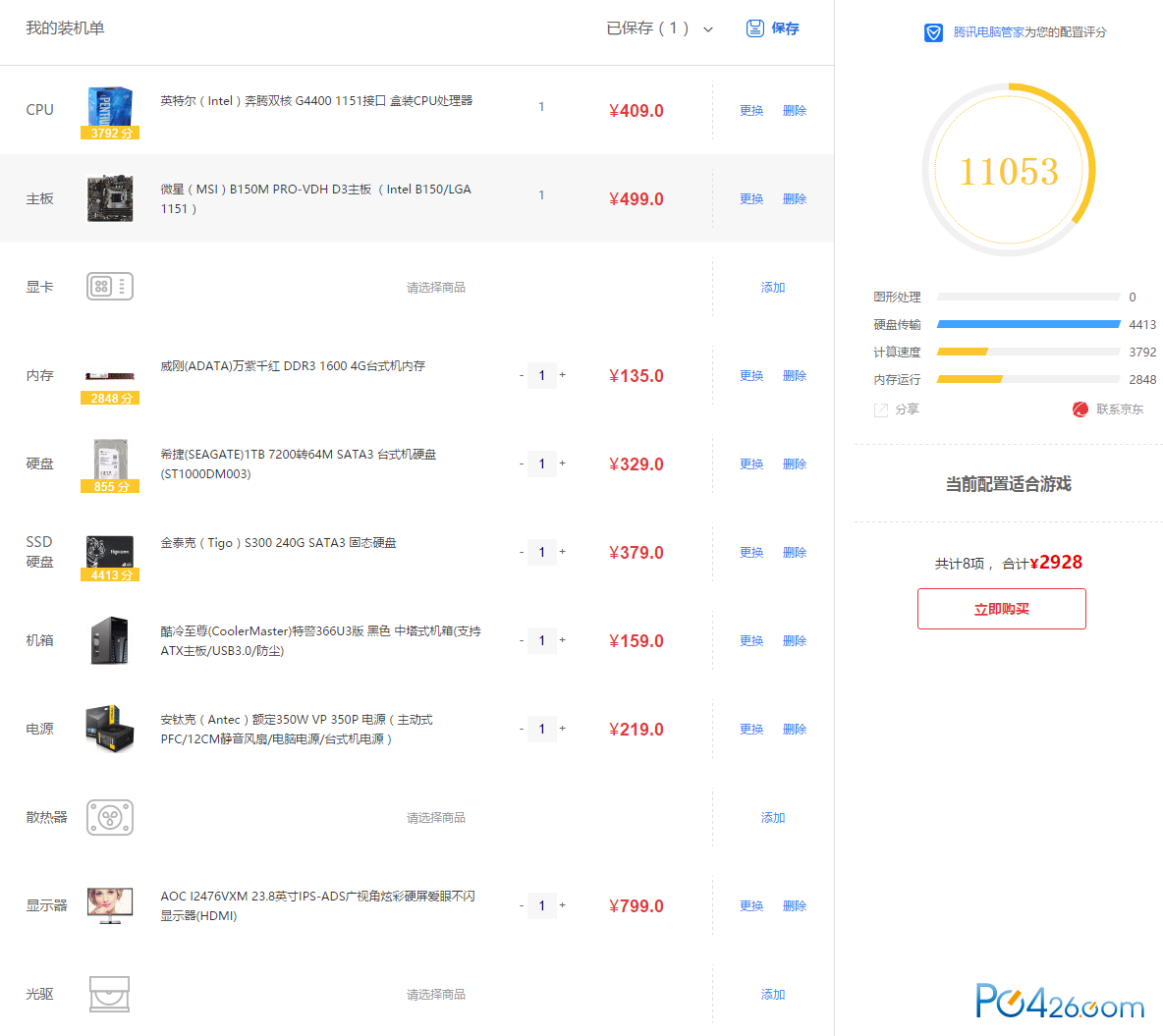Replace (更换) the MSI motherboard
The image size is (1163, 1036).
point(751,198)
